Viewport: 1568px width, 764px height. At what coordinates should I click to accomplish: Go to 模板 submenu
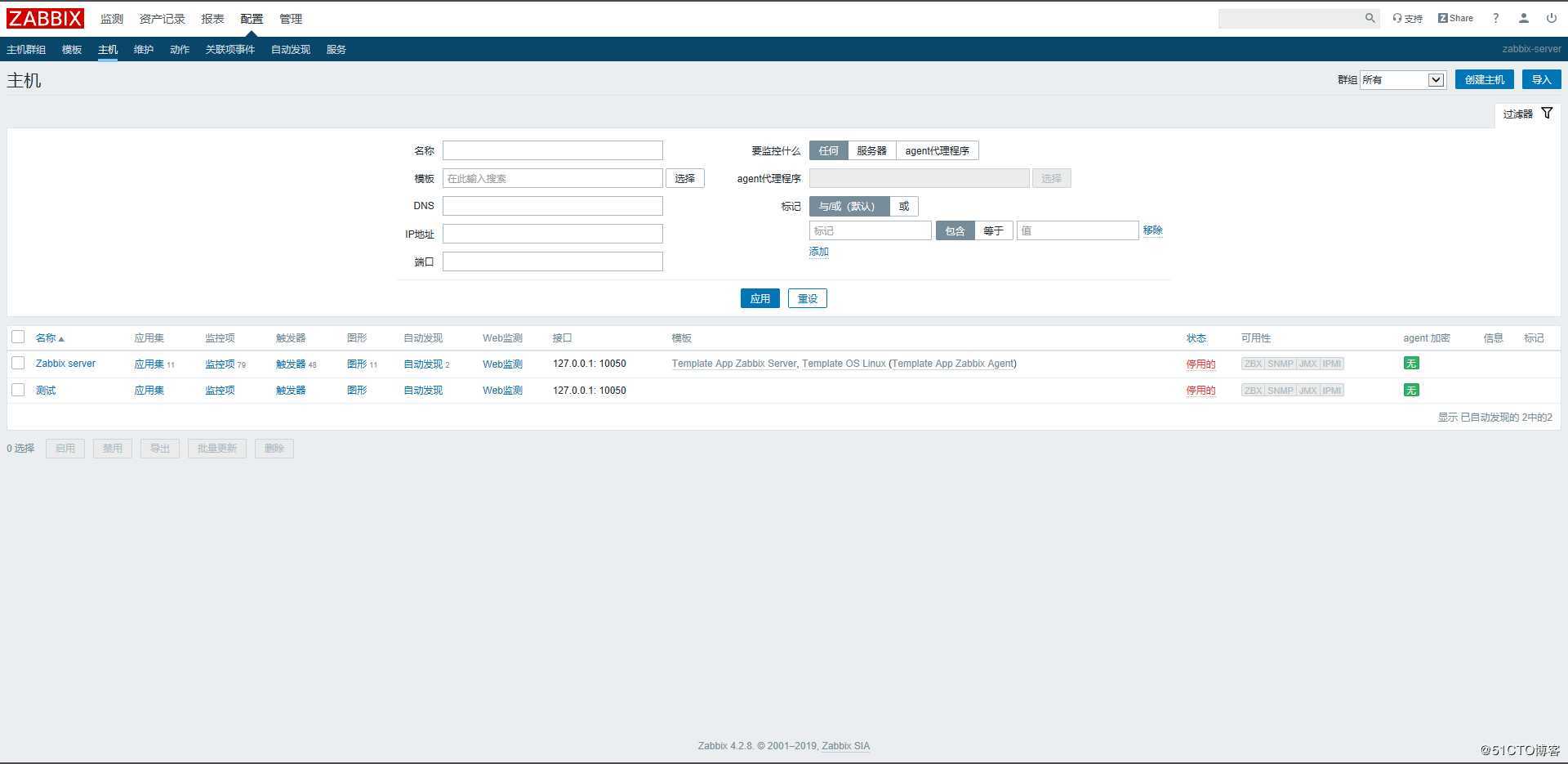(x=72, y=49)
